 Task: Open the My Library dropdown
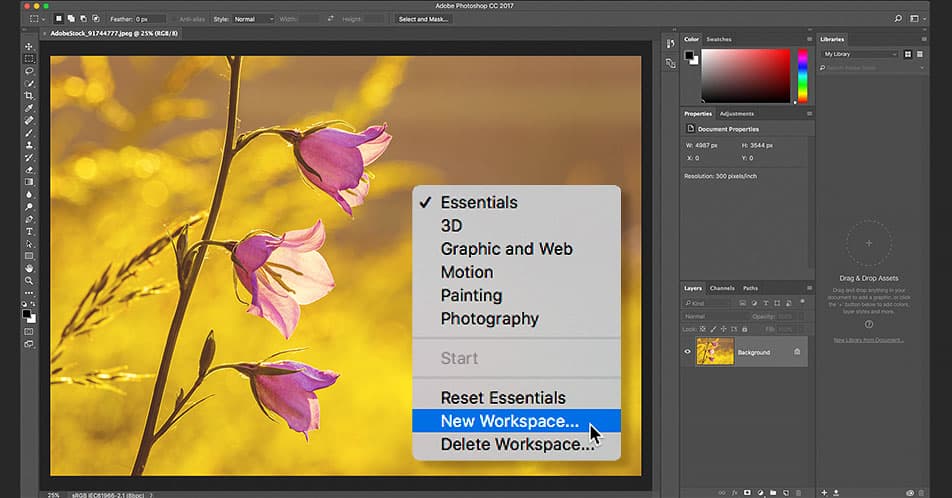coord(860,54)
